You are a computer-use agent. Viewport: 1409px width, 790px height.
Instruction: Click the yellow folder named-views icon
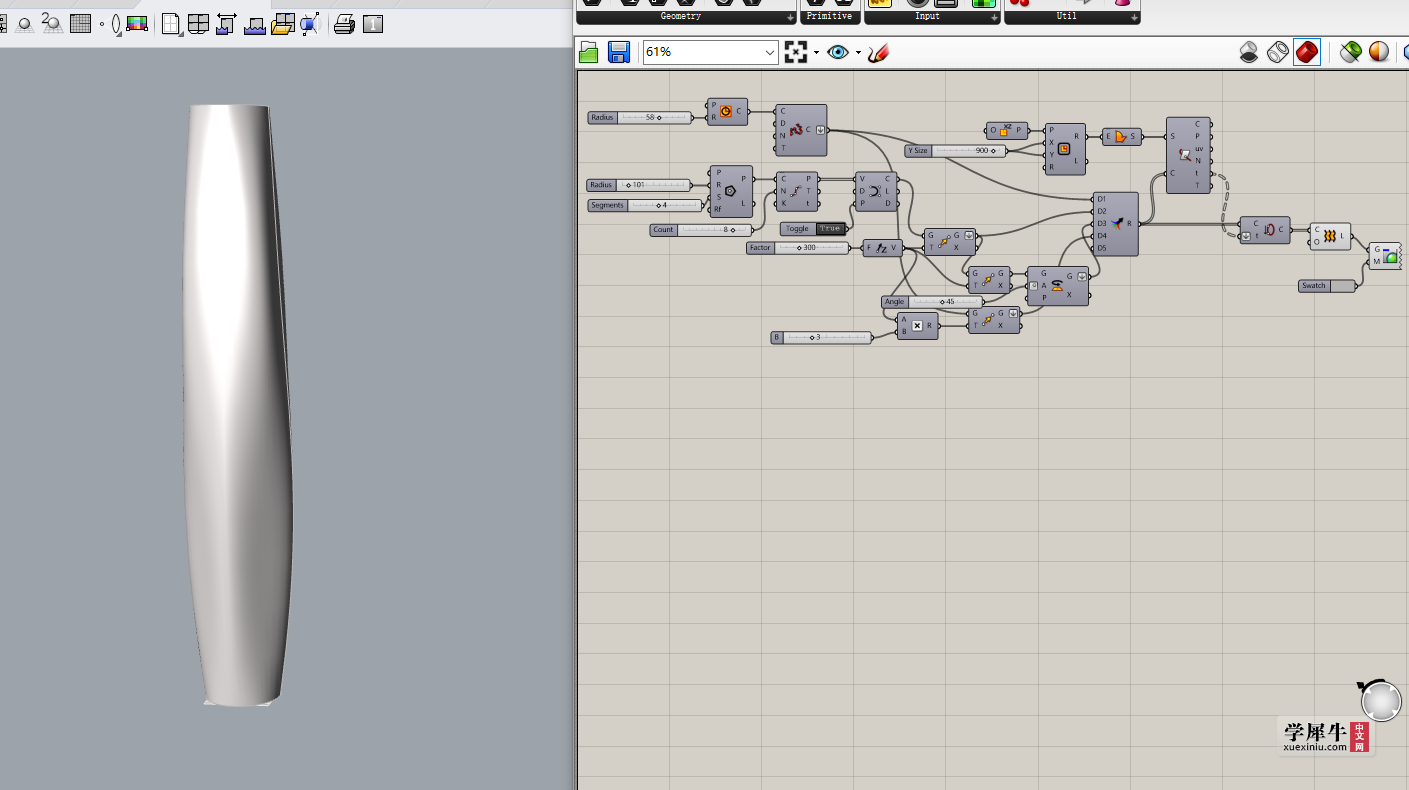pyautogui.click(x=282, y=24)
